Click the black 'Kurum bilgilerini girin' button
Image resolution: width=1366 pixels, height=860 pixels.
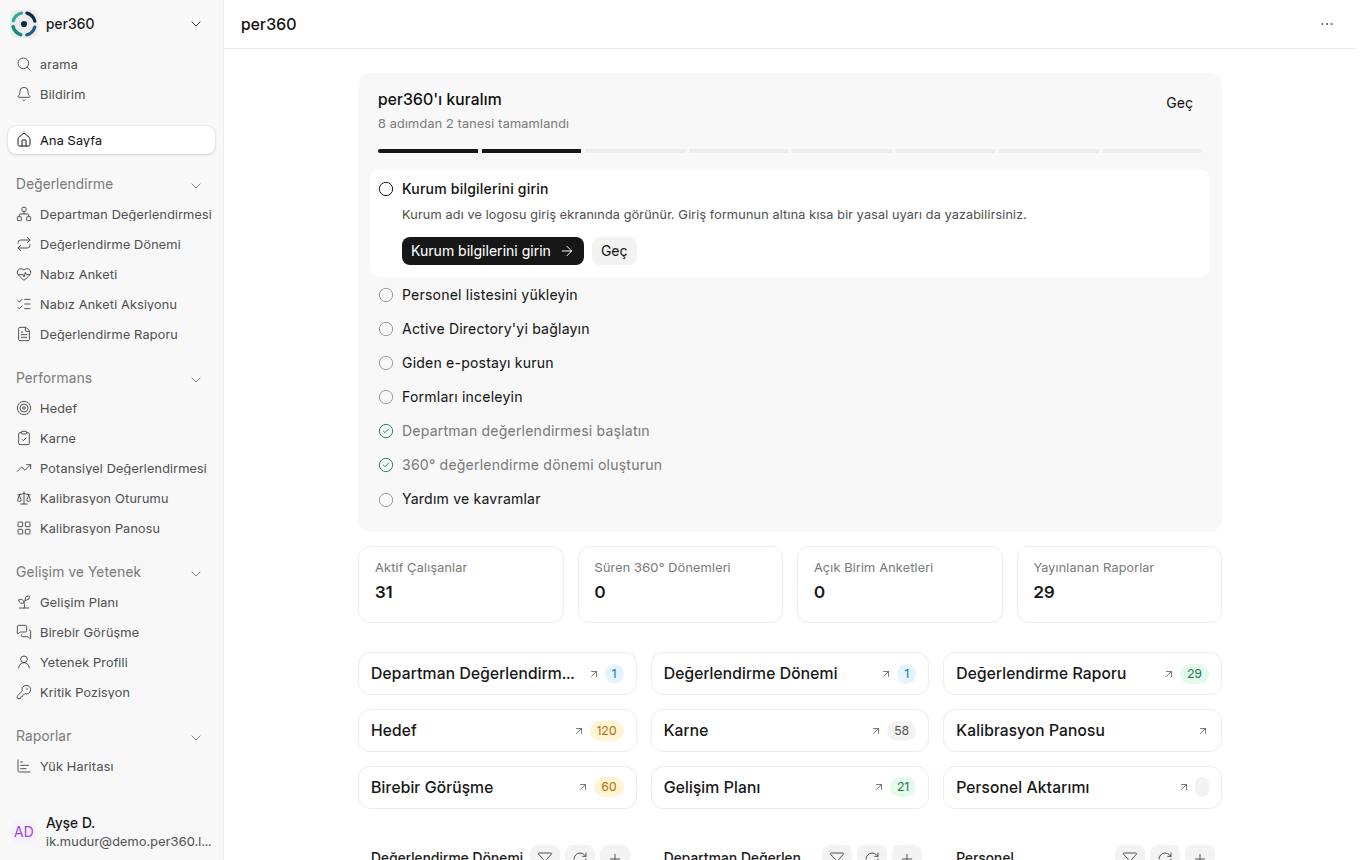coord(493,251)
